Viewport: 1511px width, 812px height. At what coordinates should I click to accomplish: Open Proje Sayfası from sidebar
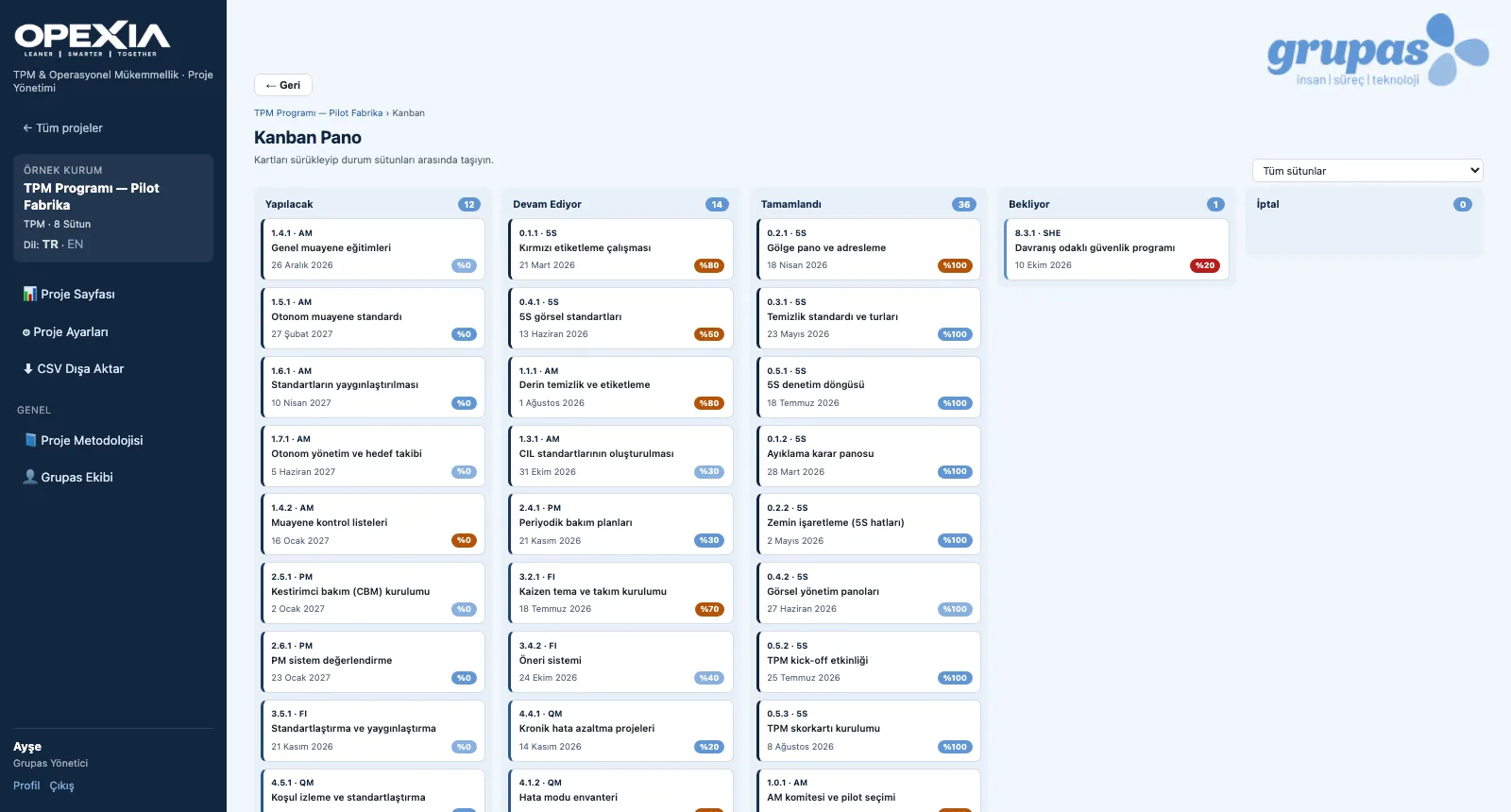(x=69, y=295)
